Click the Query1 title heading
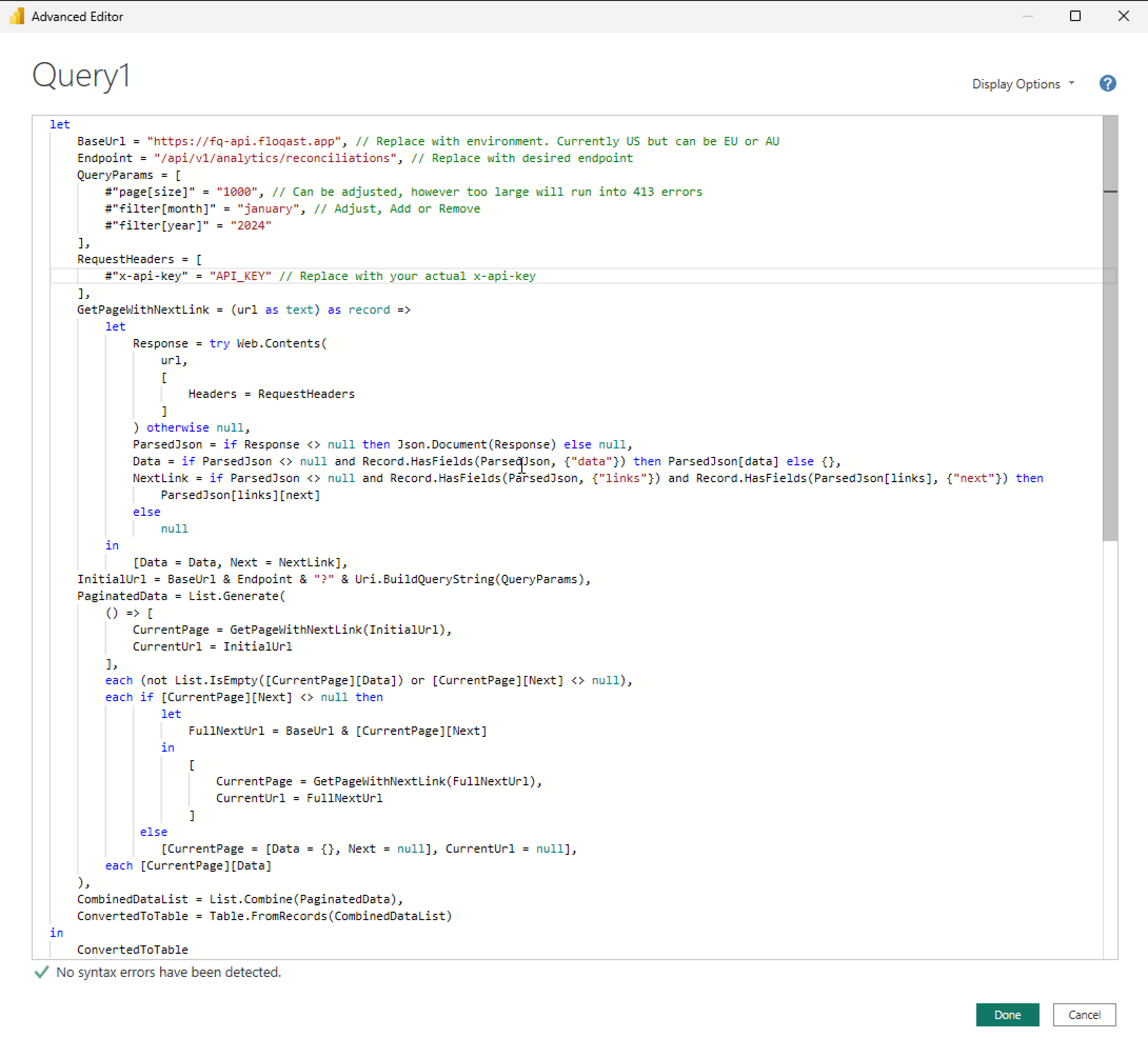 [81, 76]
